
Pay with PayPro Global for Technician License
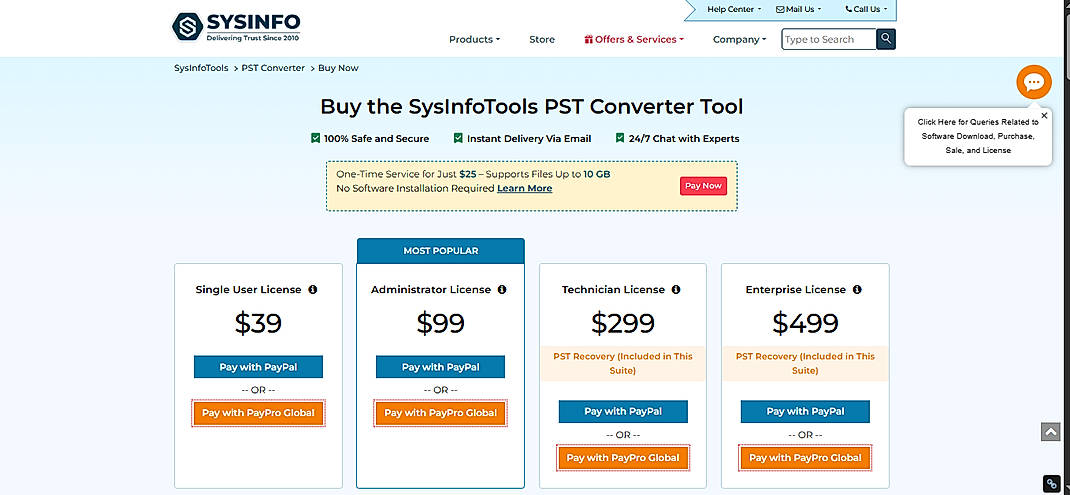pos(623,458)
